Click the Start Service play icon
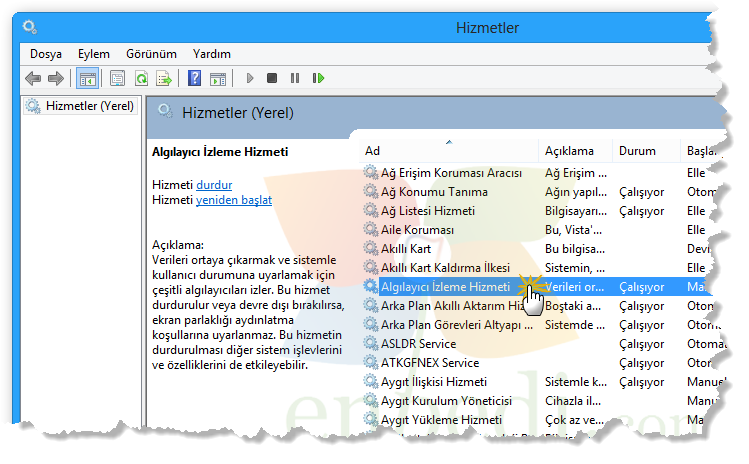Image resolution: width=749 pixels, height=464 pixels. click(x=250, y=78)
